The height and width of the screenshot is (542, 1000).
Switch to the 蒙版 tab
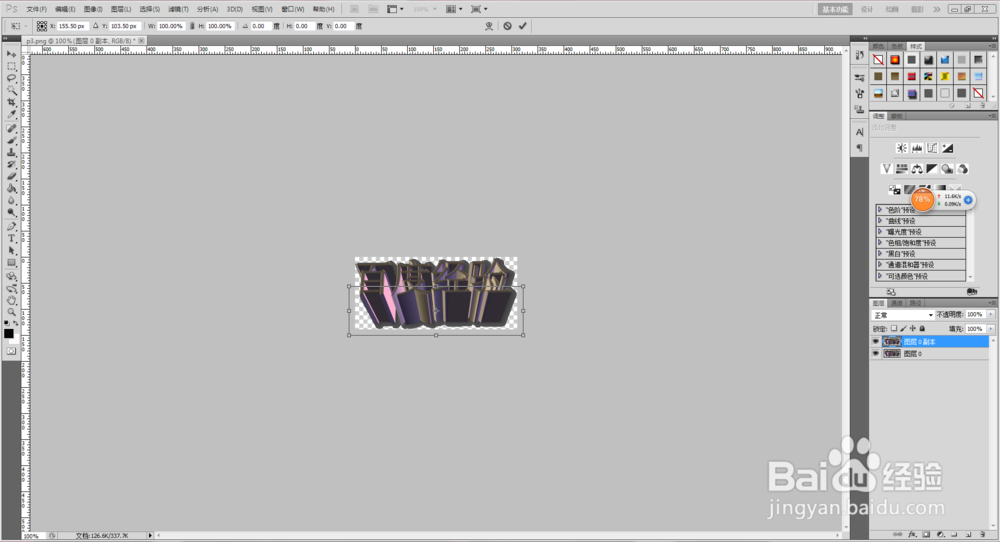click(897, 116)
